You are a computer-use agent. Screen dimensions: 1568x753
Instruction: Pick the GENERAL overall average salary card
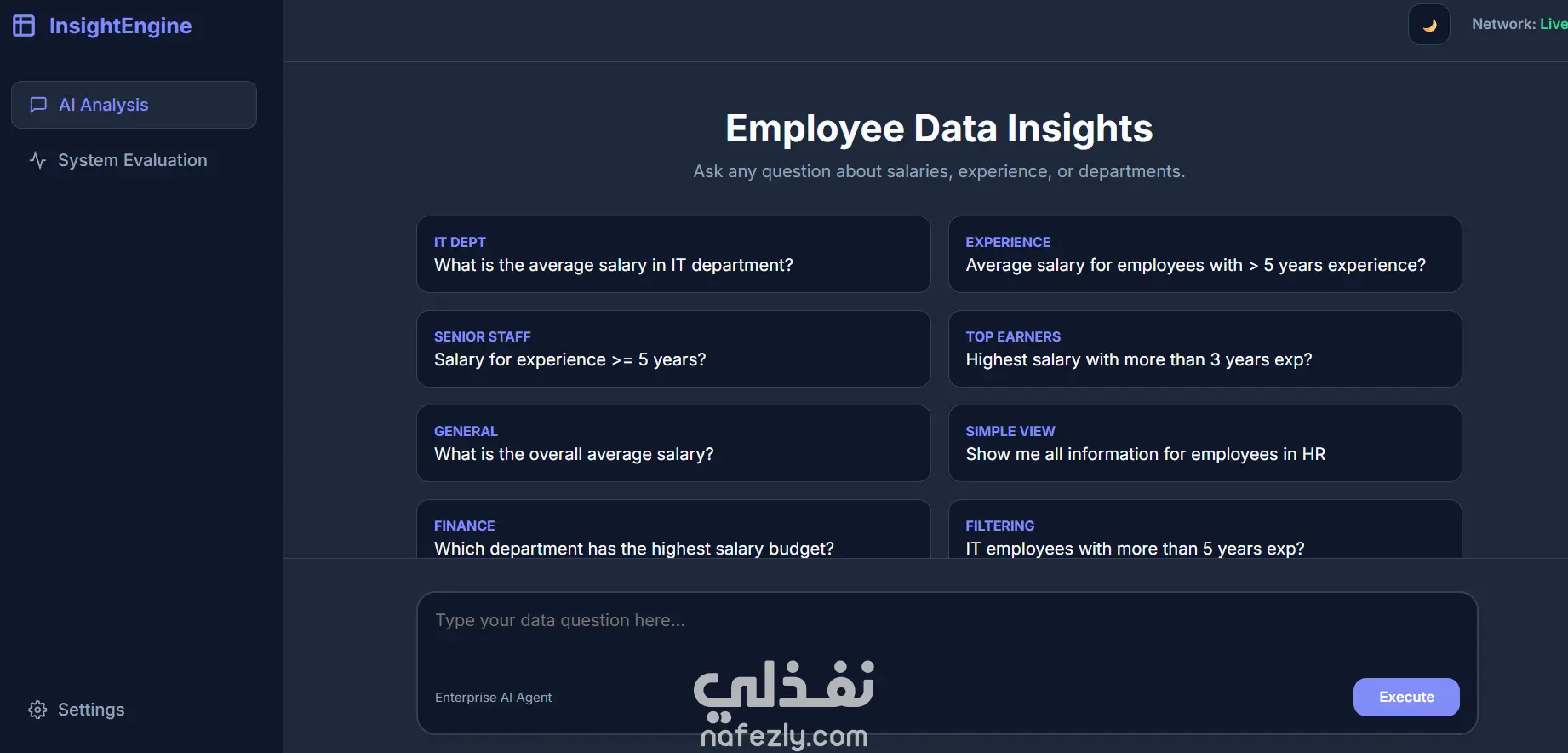coord(672,443)
